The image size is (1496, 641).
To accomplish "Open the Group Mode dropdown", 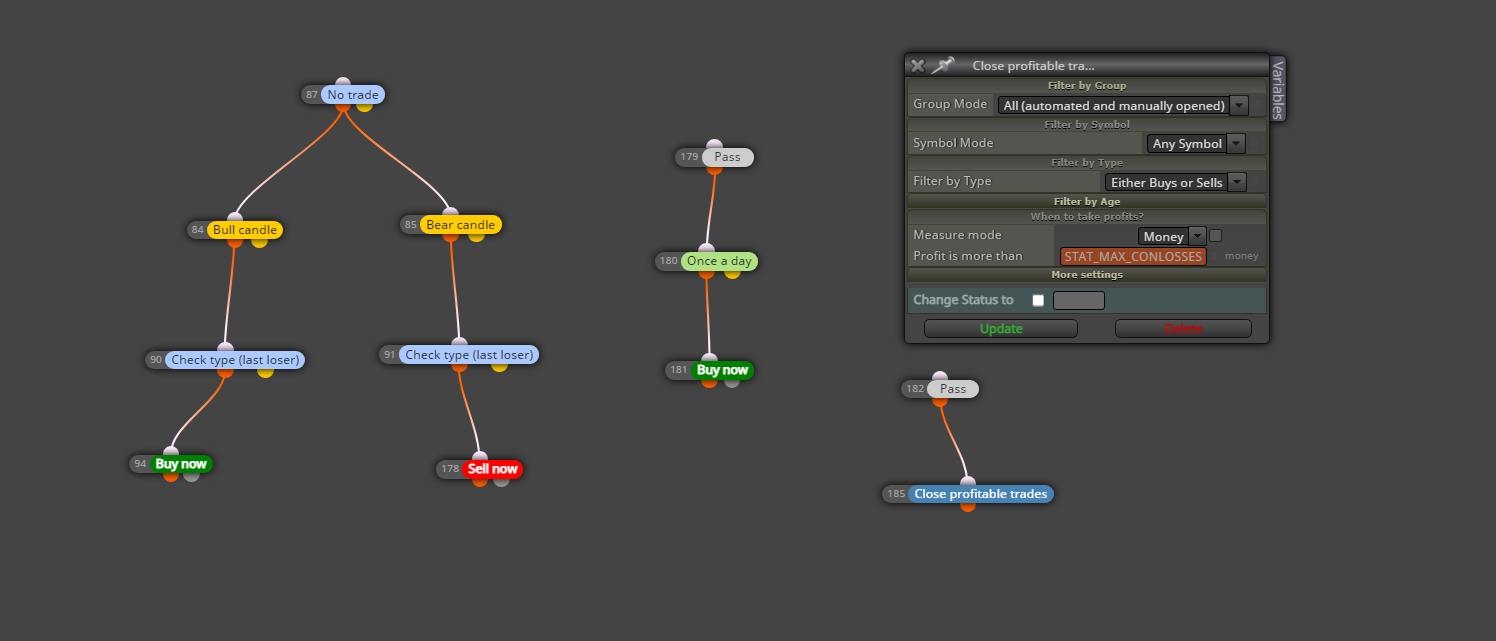I will tap(1123, 105).
